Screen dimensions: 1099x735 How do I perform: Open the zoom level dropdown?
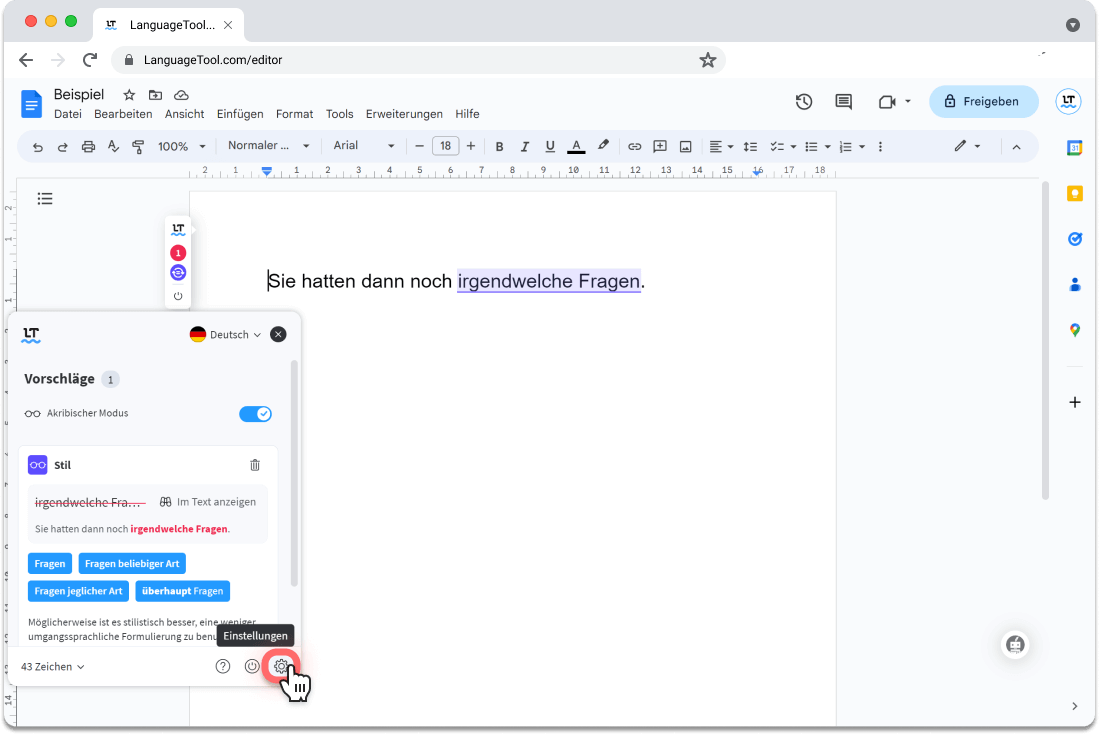click(182, 146)
